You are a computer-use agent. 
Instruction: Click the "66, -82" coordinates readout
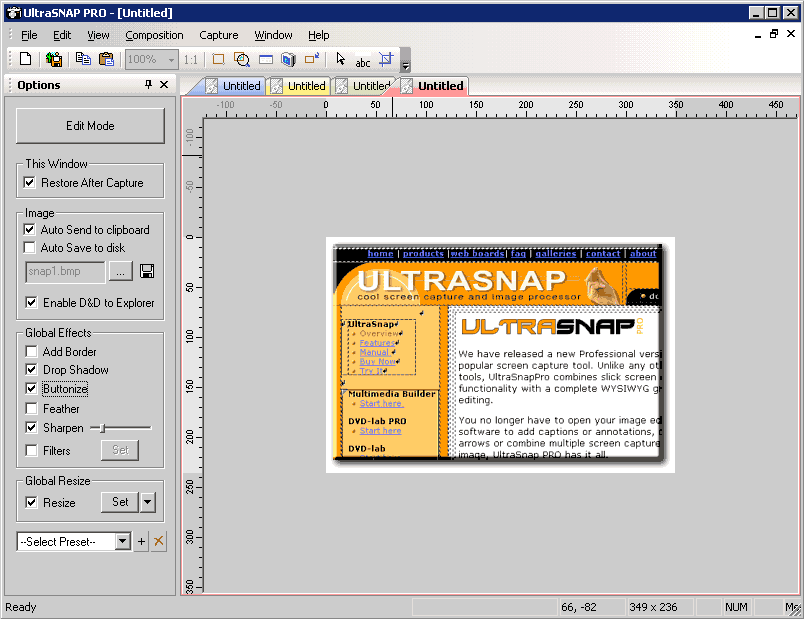point(579,607)
